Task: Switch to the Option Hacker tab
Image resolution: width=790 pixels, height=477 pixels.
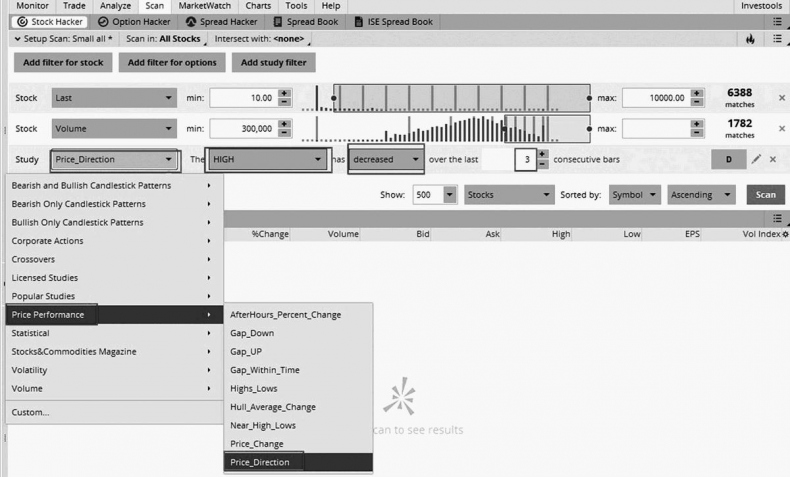Action: pyautogui.click(x=133, y=21)
